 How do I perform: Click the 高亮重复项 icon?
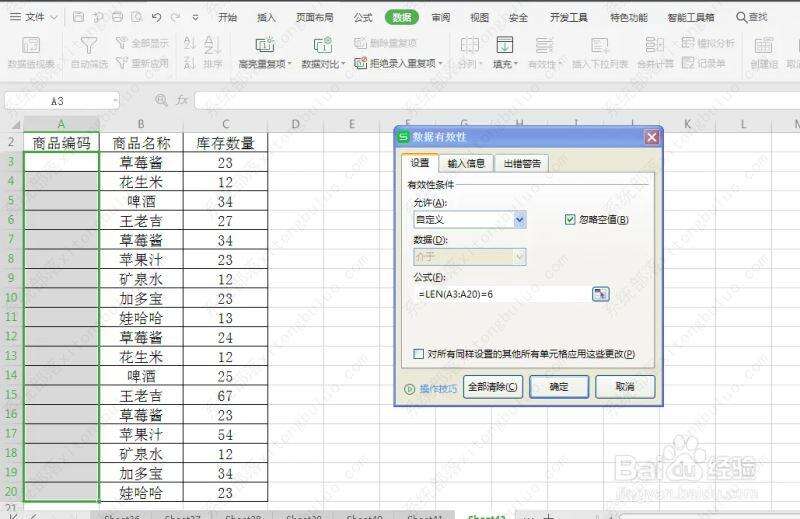tap(264, 45)
